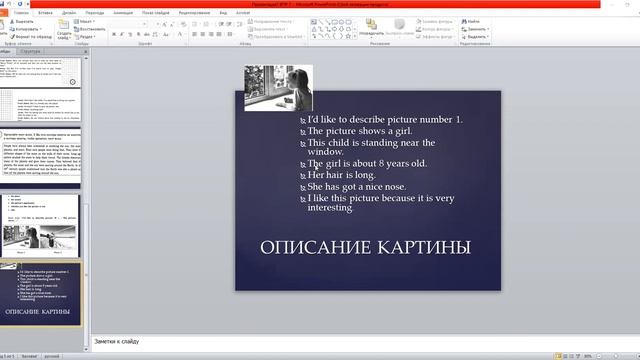The height and width of the screenshot is (360, 640).
Task: Open the slide Layout (Макет) dropdown
Action: (84, 21)
